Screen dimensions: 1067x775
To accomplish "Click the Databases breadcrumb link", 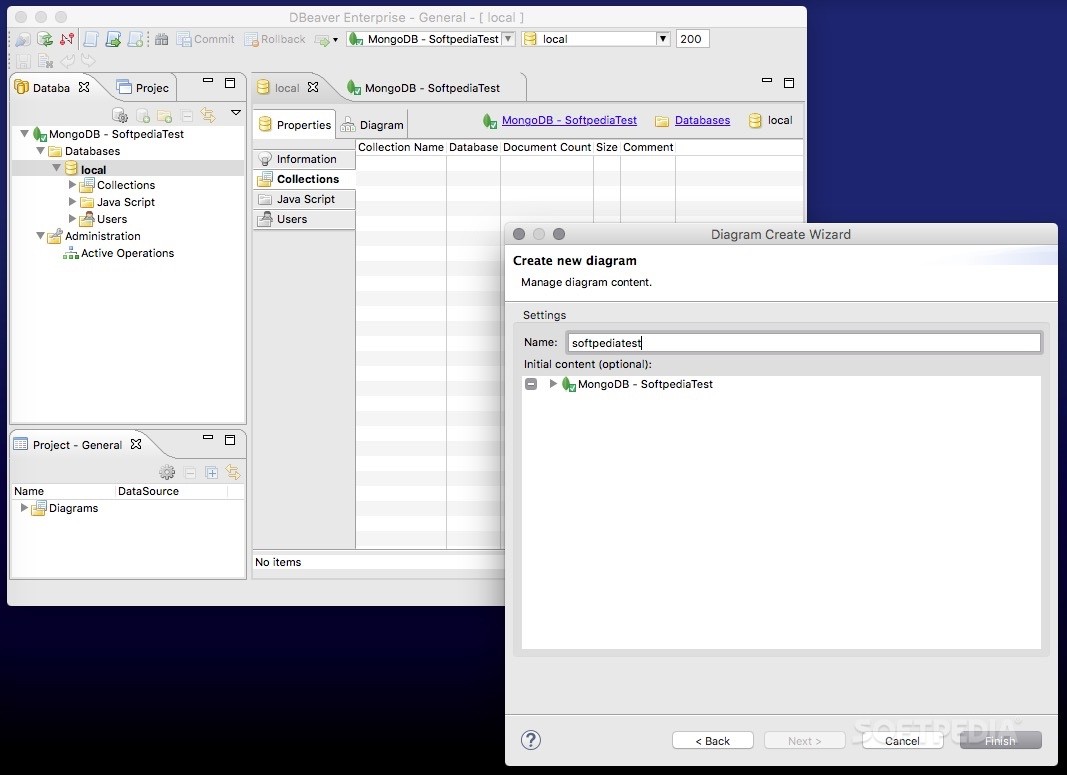I will pos(702,119).
